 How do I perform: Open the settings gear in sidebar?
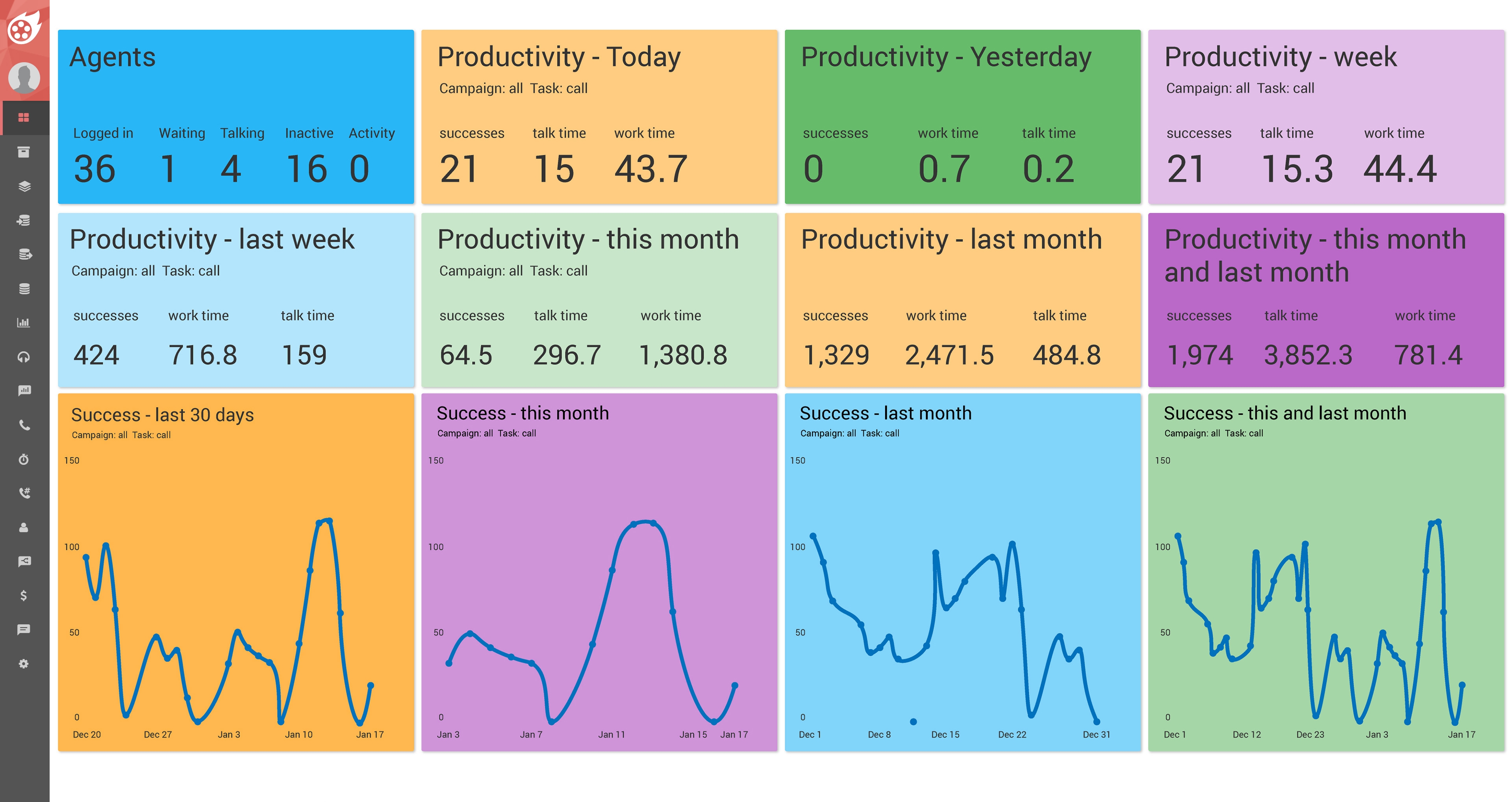coord(24,663)
